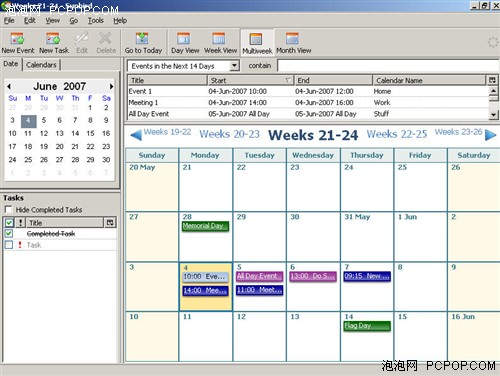The image size is (500, 376).
Task: Navigate to Weeks 19-22
Action: click(167, 132)
